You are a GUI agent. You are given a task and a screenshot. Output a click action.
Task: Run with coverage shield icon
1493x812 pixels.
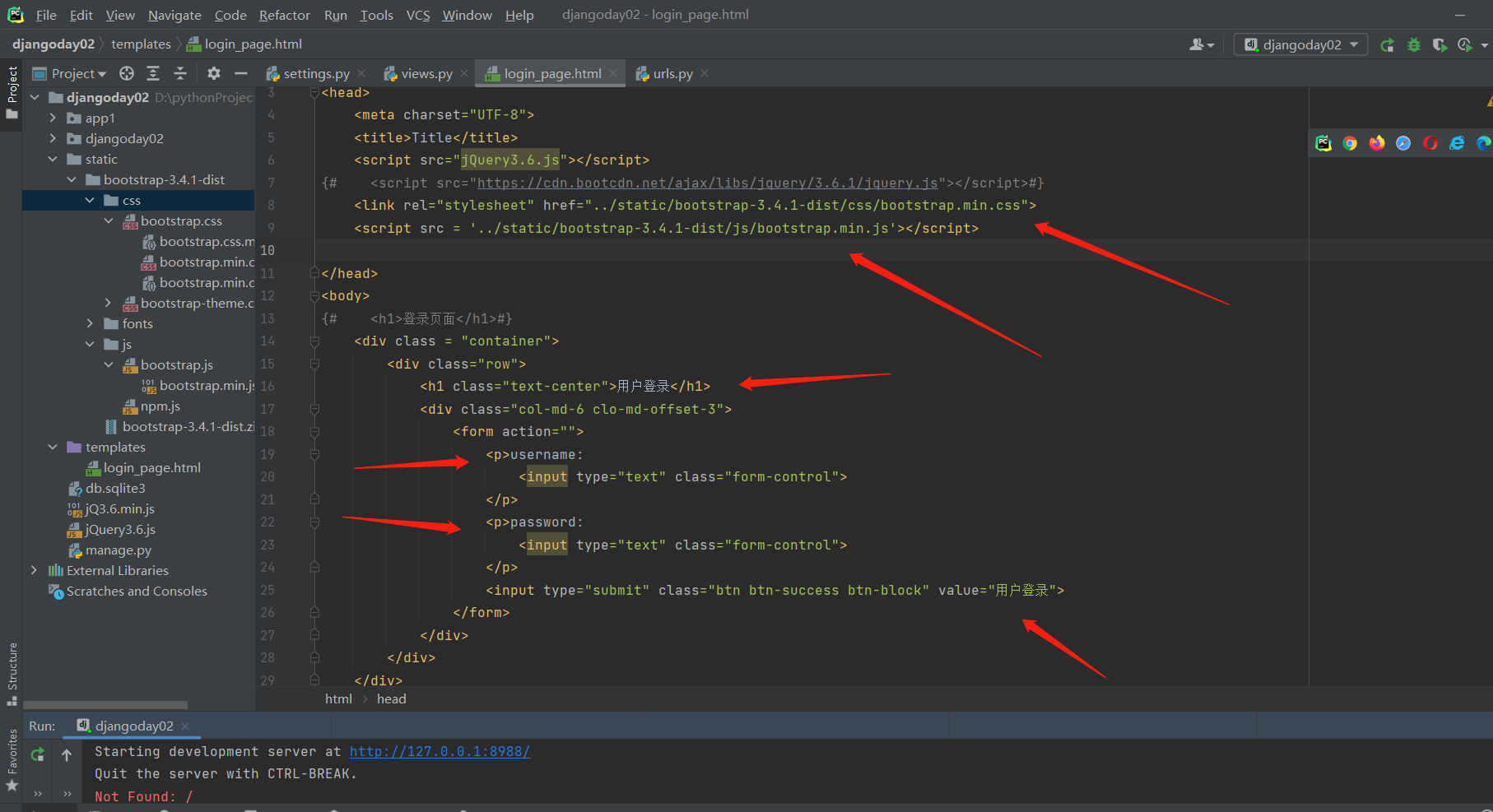[x=1440, y=44]
